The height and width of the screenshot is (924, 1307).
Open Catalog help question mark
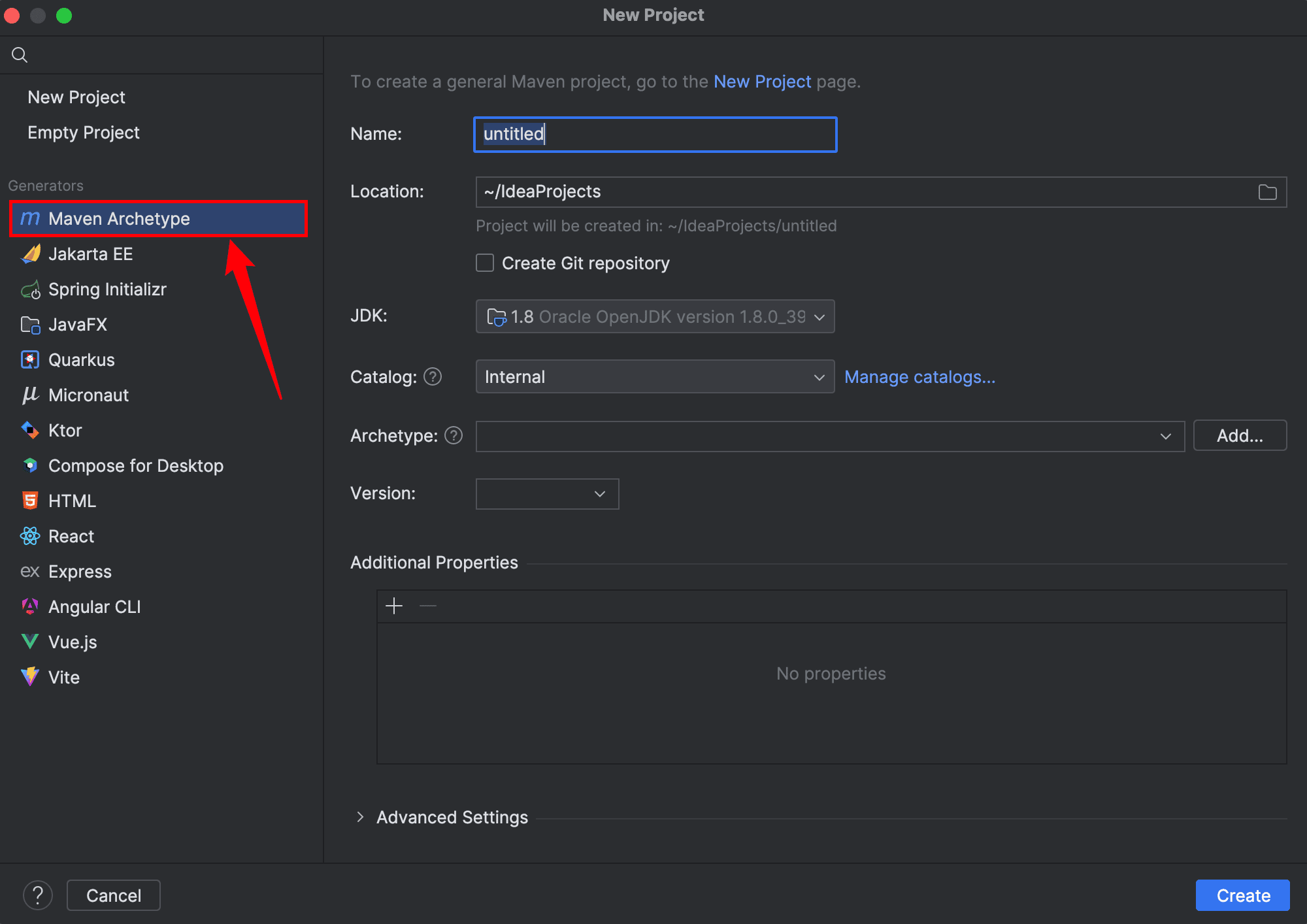[x=433, y=377]
